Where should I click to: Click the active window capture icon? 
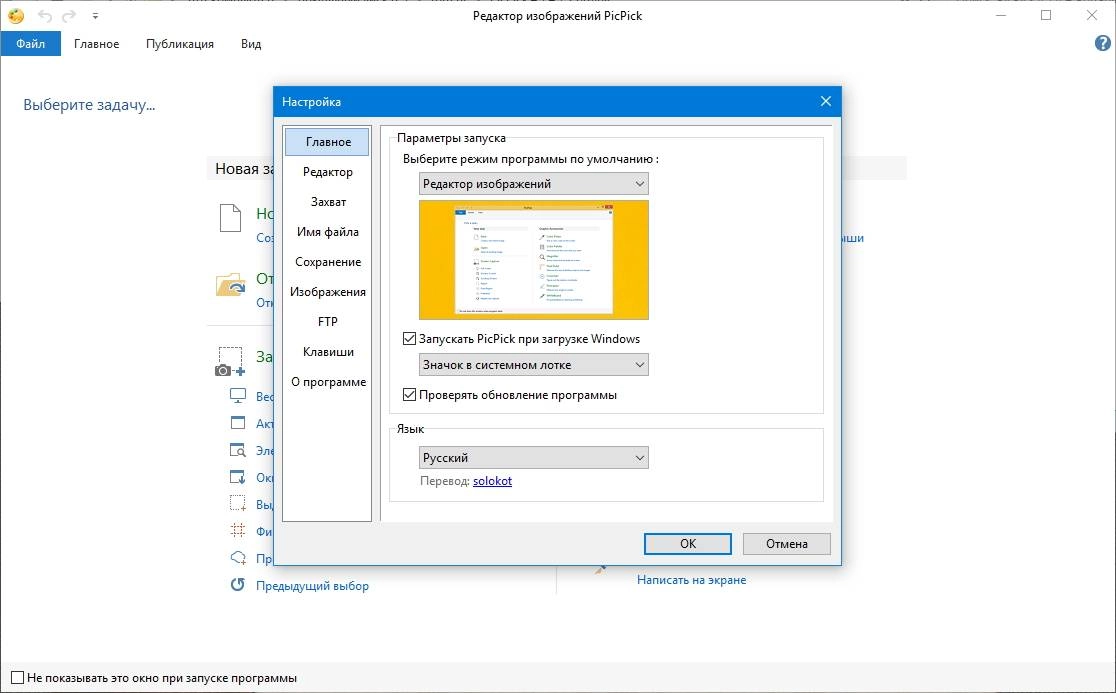[x=238, y=423]
